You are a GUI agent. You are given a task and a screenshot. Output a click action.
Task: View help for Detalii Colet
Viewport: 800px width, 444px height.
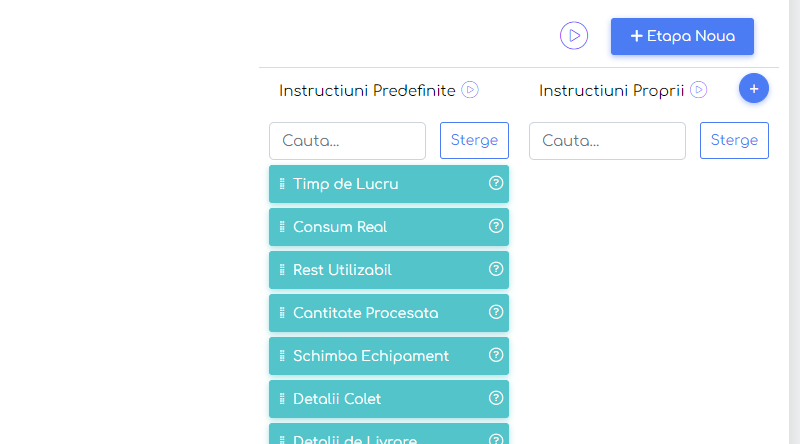(x=495, y=398)
